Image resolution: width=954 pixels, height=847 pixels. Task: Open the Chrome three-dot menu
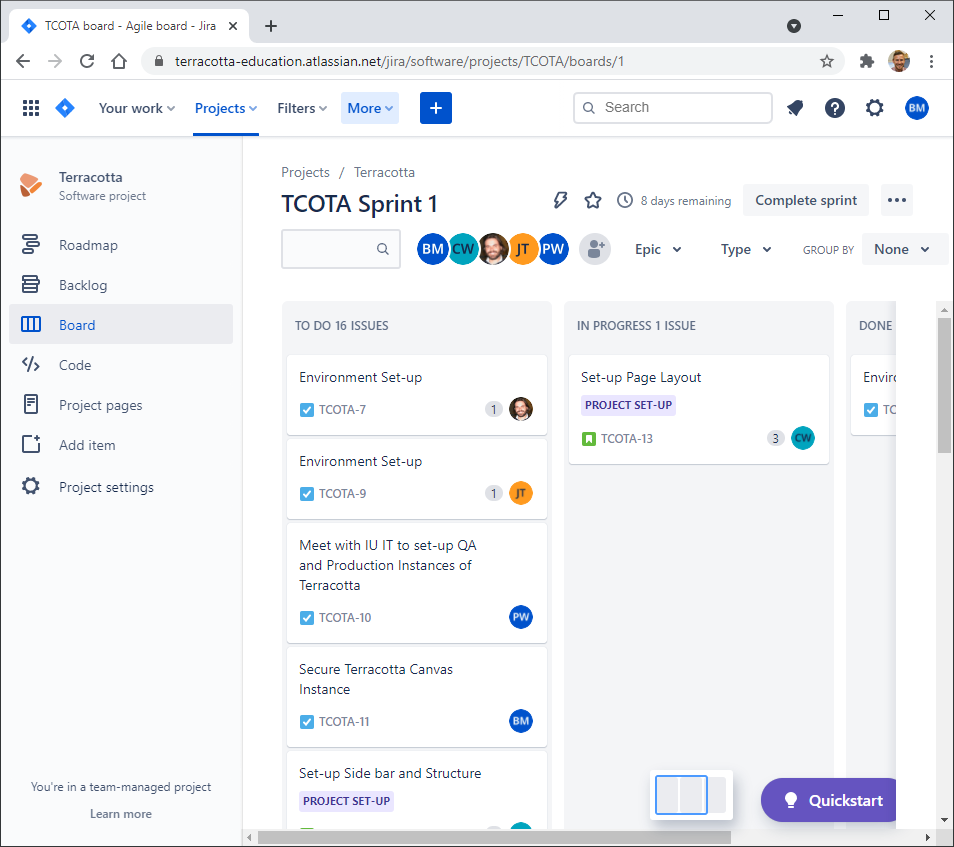[x=931, y=61]
